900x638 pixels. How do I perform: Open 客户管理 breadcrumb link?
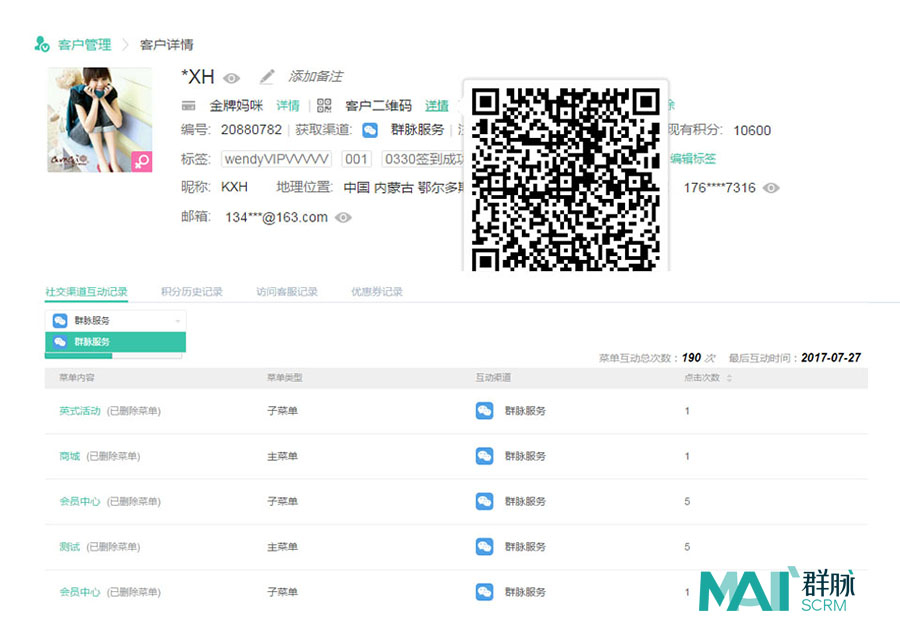click(84, 45)
